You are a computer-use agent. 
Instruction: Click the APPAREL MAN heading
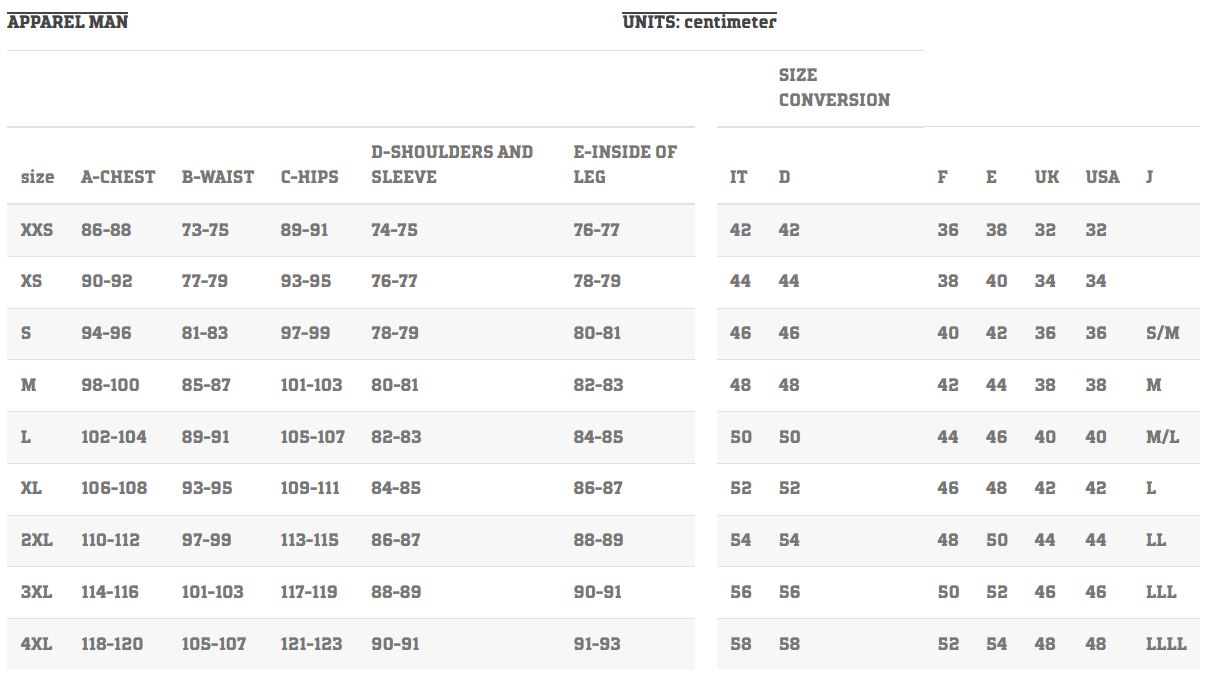coord(68,21)
